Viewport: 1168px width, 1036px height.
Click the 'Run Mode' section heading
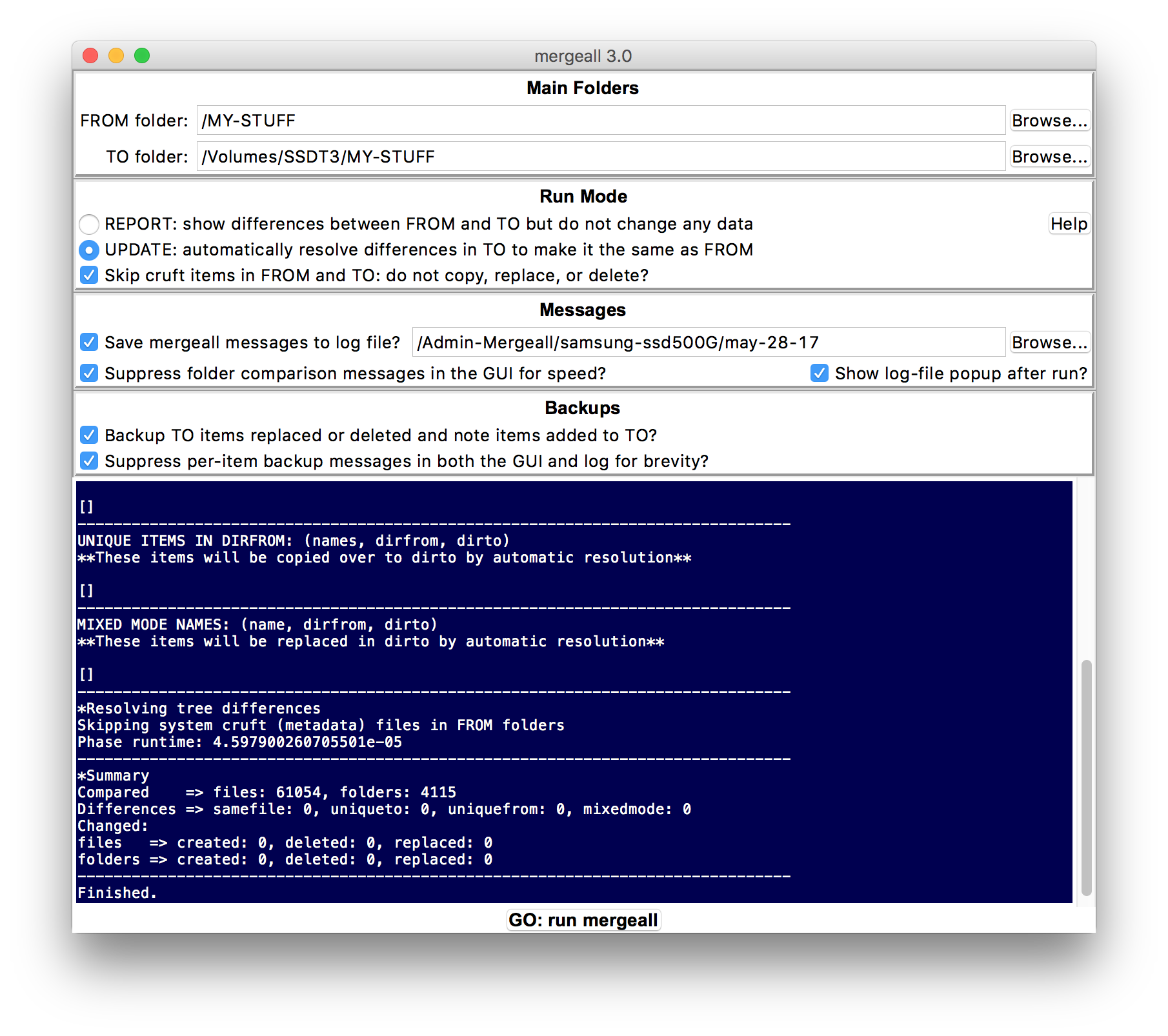583,197
